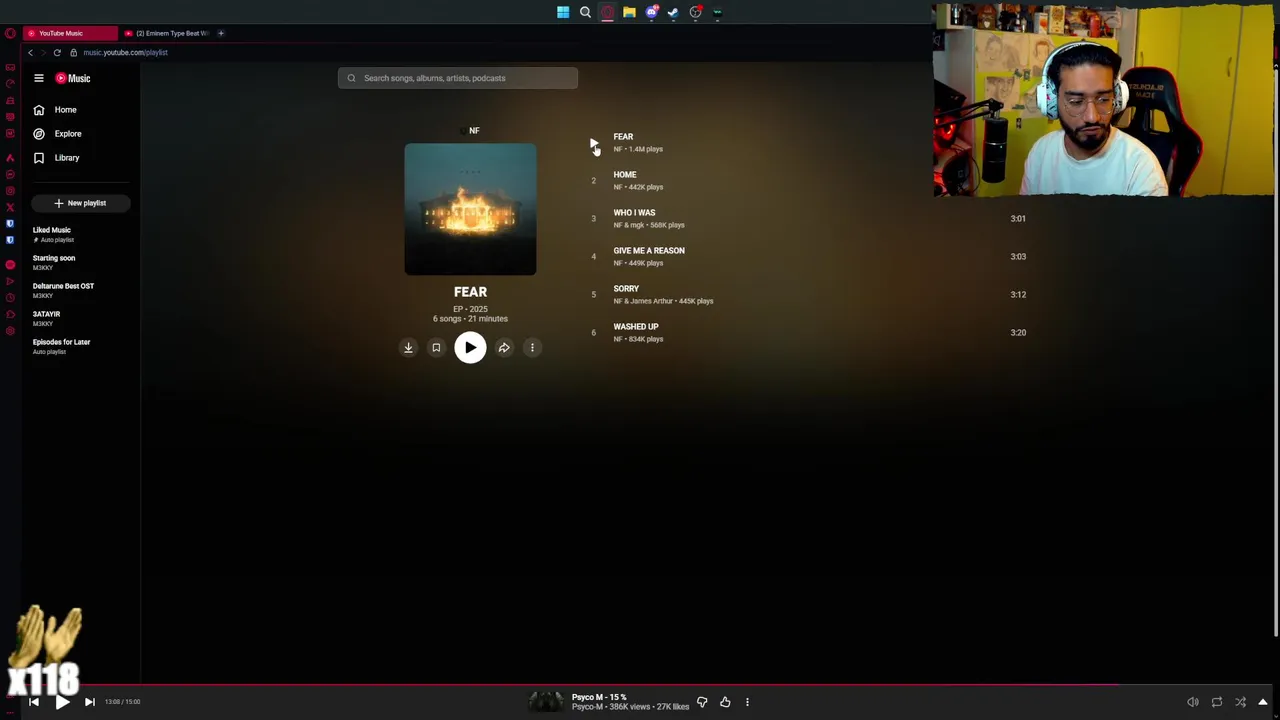Play the track FEAR with its play icon
Screen dimensions: 1280x720
(593, 144)
